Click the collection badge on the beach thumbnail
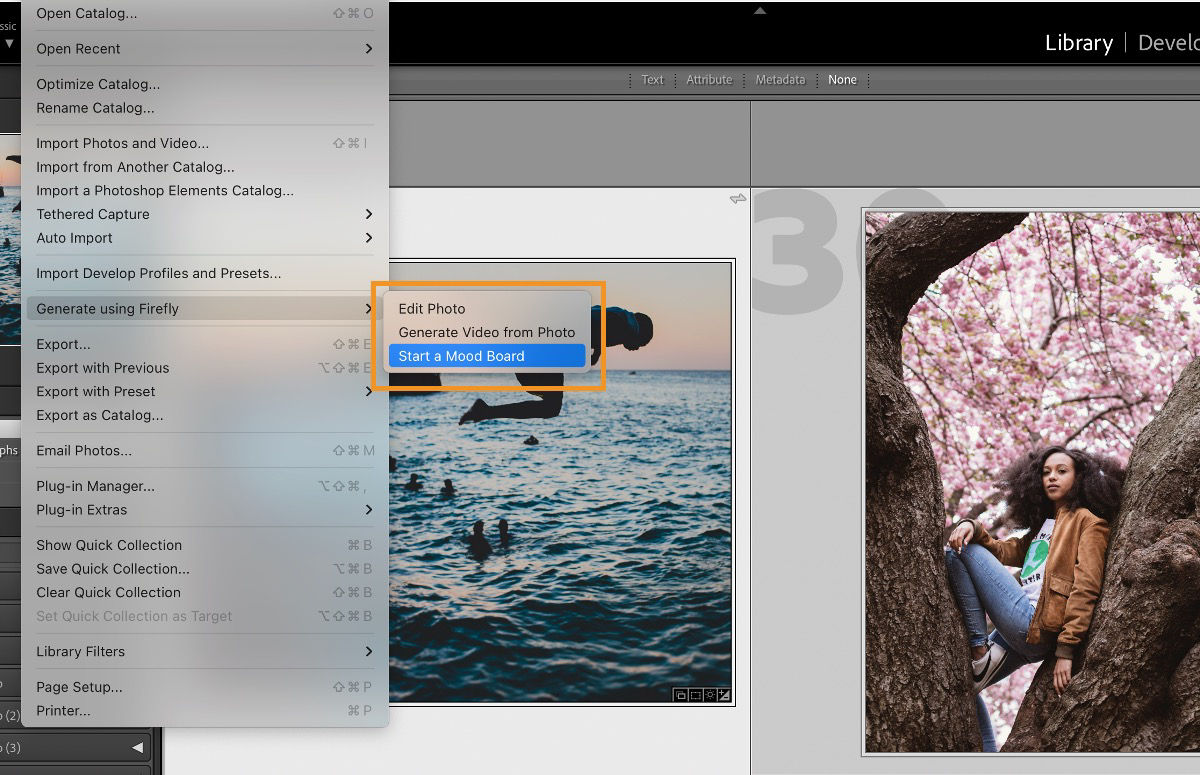Viewport: 1200px width, 775px height. click(680, 694)
